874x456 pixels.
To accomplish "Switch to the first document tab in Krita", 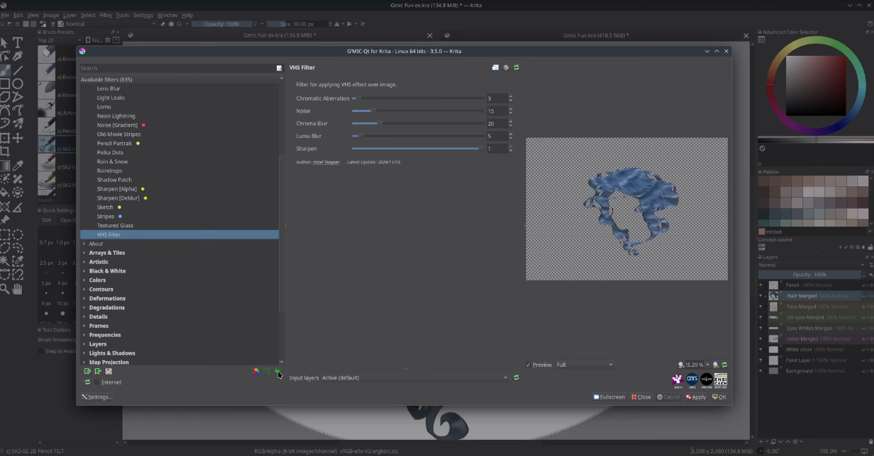I will pos(280,35).
